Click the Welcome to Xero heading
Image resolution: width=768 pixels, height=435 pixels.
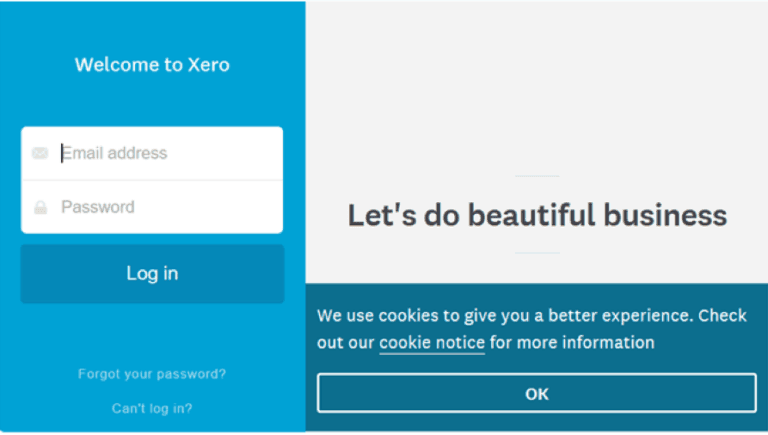(x=152, y=65)
